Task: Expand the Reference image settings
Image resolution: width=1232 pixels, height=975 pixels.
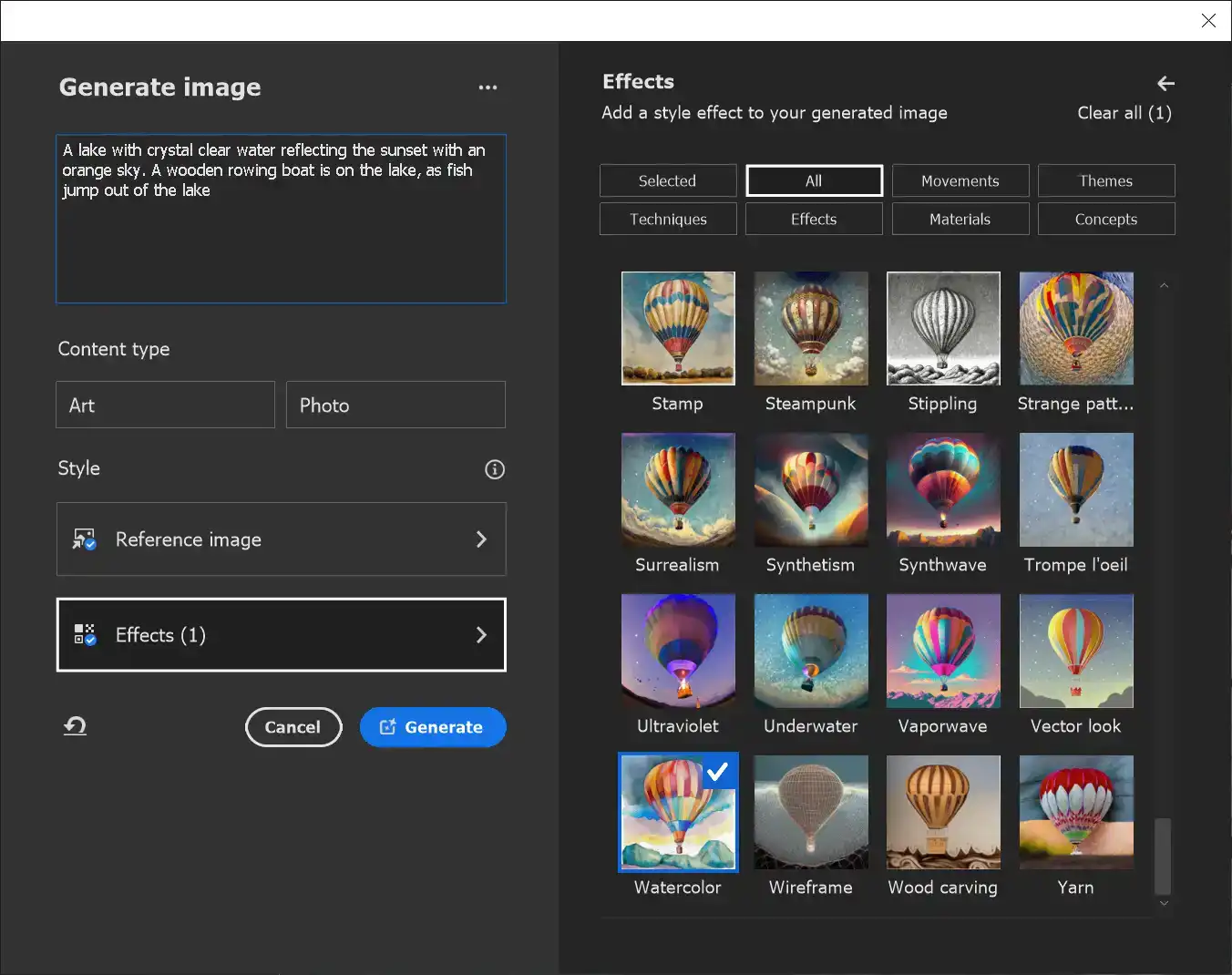Action: click(x=281, y=539)
